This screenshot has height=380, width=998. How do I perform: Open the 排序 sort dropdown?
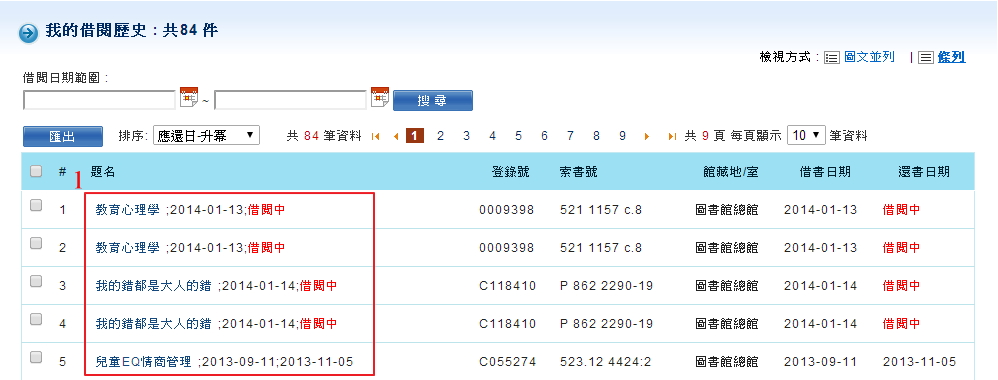[x=206, y=135]
